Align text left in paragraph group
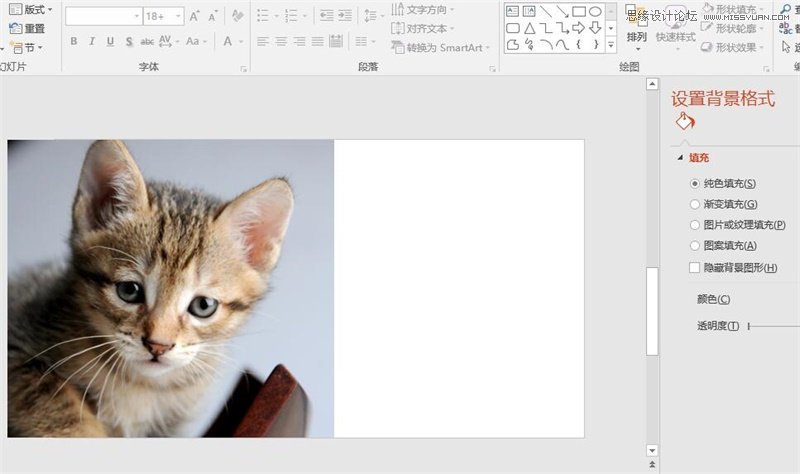The height and width of the screenshot is (474, 800). pyautogui.click(x=263, y=41)
